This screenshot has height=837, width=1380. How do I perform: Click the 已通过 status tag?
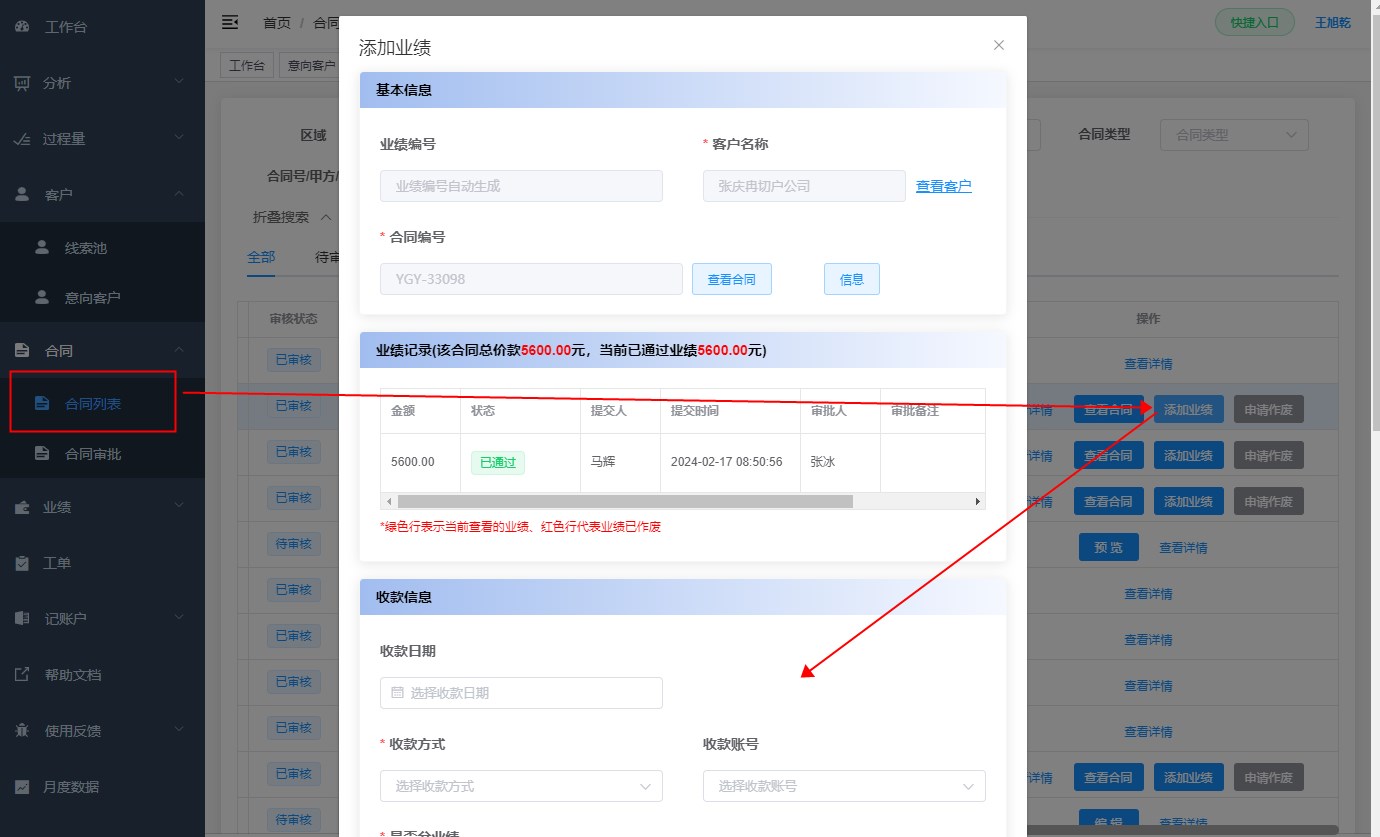(497, 462)
